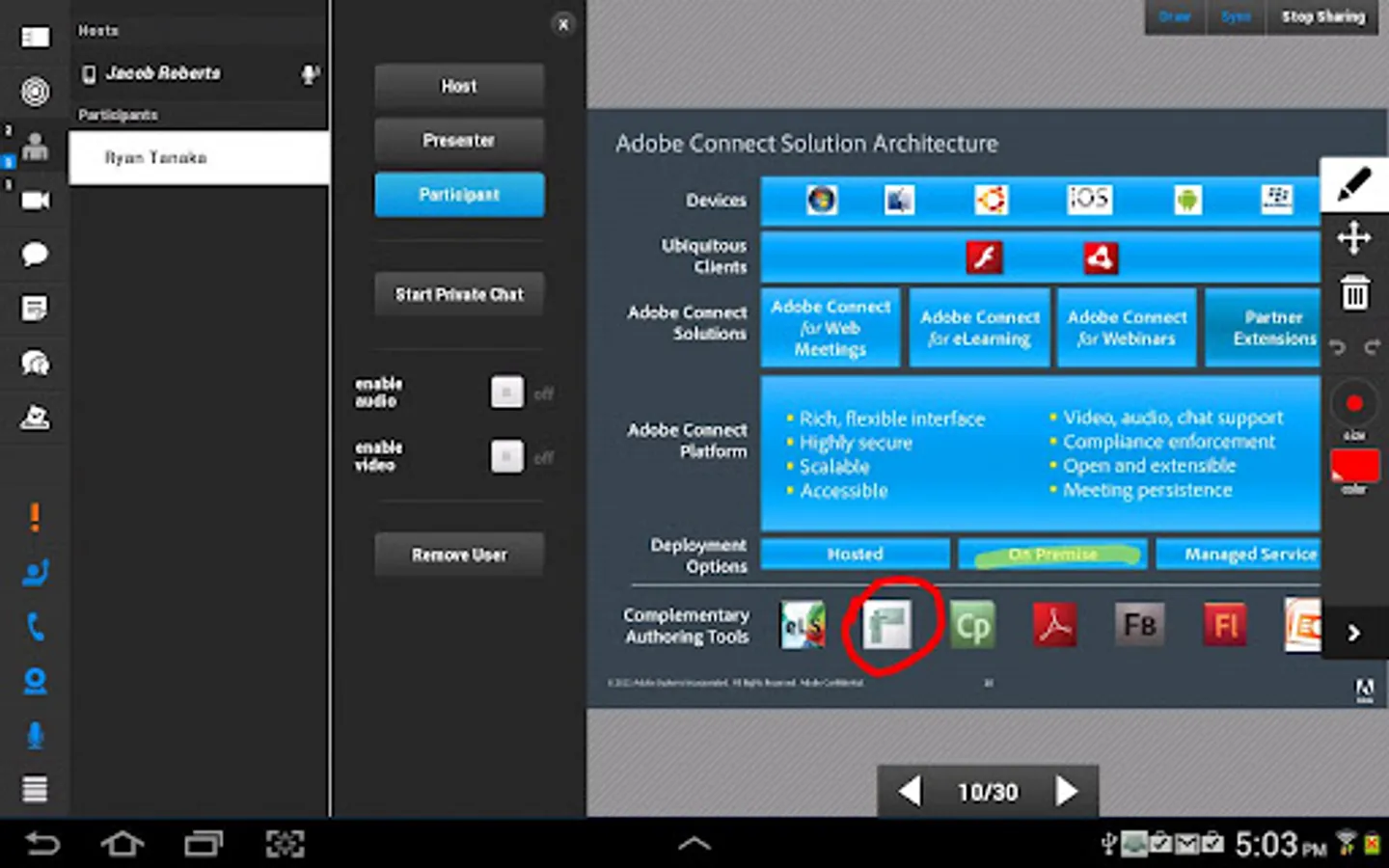Open the attendees people icon in sidebar
The width and height of the screenshot is (1389, 868).
point(36,147)
